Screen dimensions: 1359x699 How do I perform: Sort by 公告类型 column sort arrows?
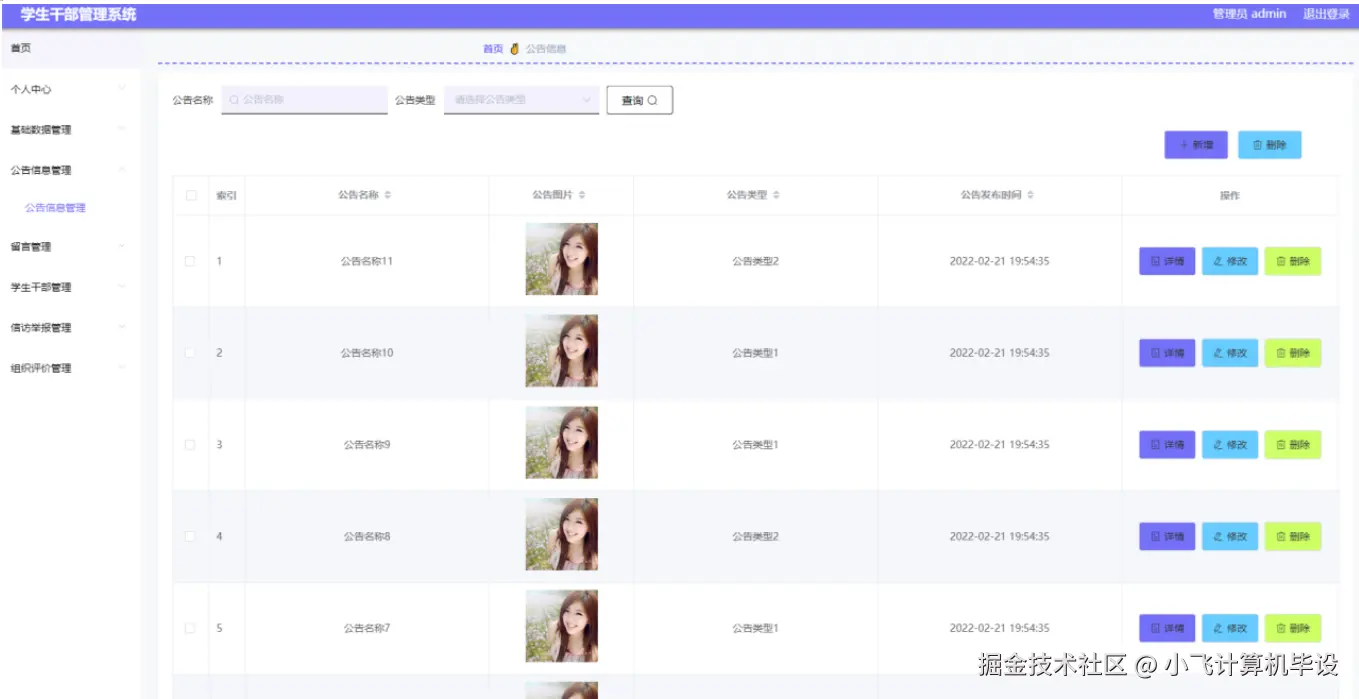[x=776, y=195]
